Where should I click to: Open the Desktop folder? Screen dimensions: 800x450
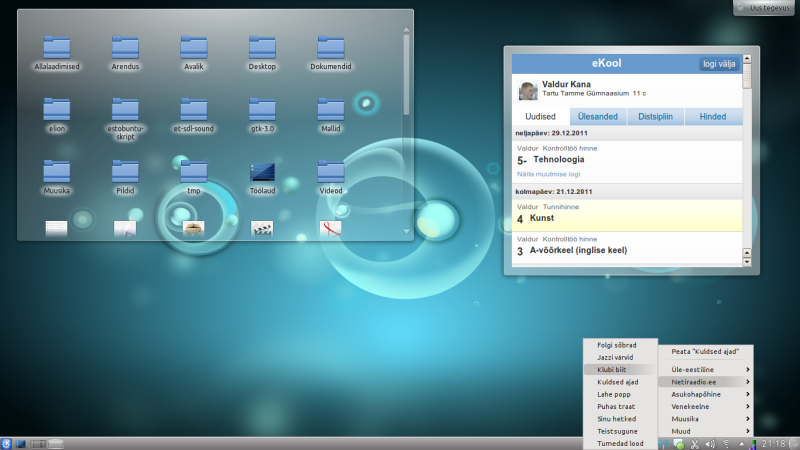click(x=262, y=52)
